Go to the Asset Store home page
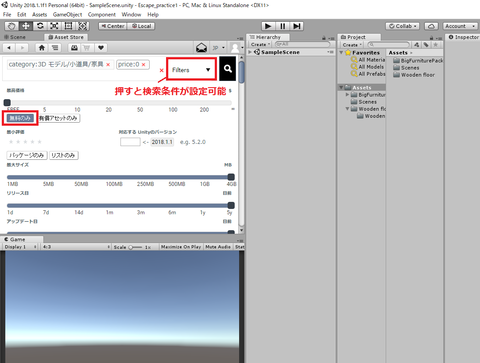This screenshot has height=363, width=480. tap(42, 48)
